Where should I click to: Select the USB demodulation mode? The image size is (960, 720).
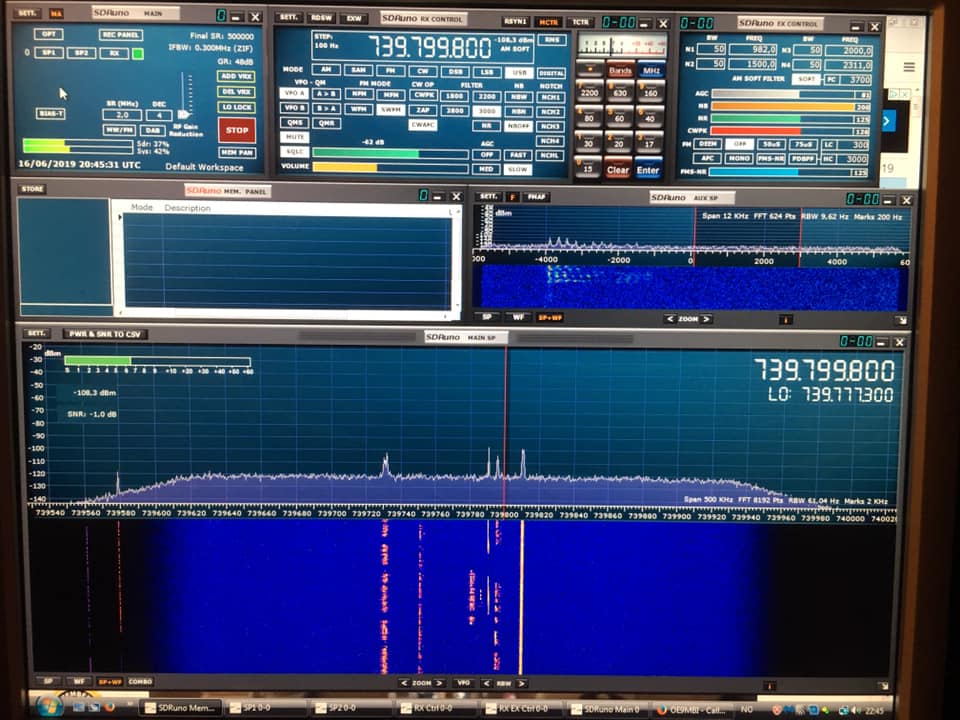(518, 72)
